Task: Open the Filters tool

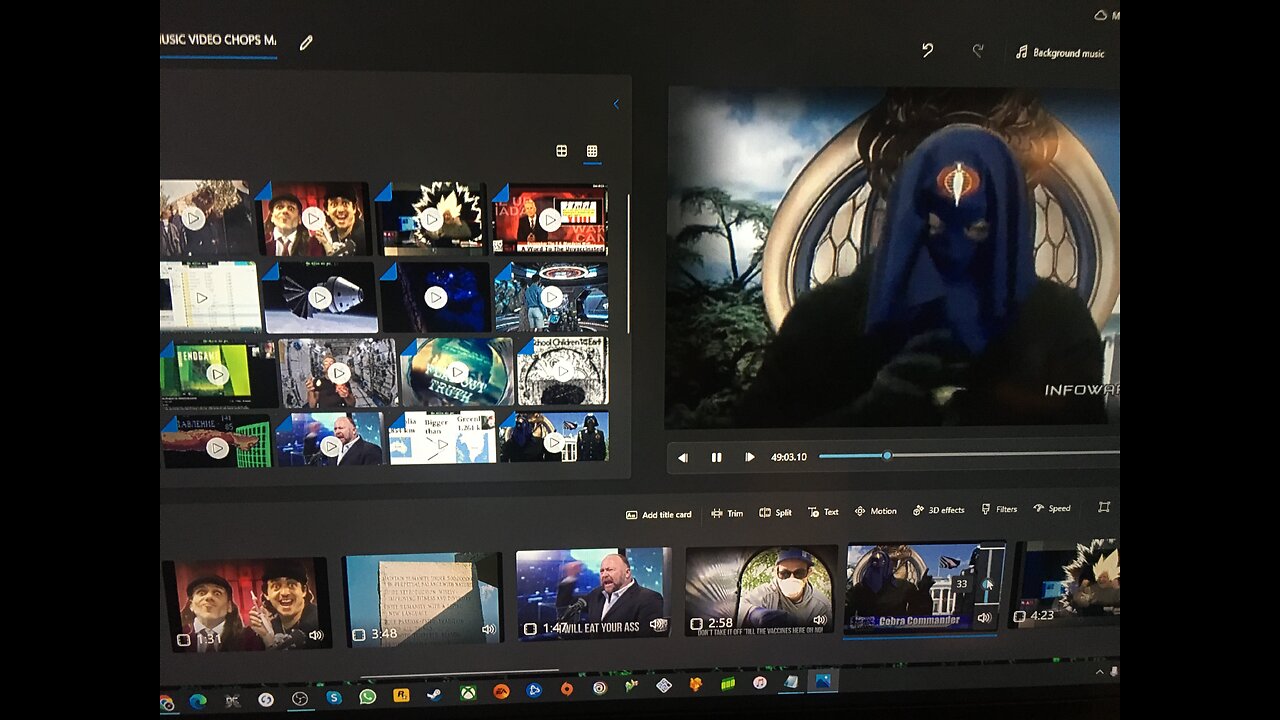Action: 998,509
